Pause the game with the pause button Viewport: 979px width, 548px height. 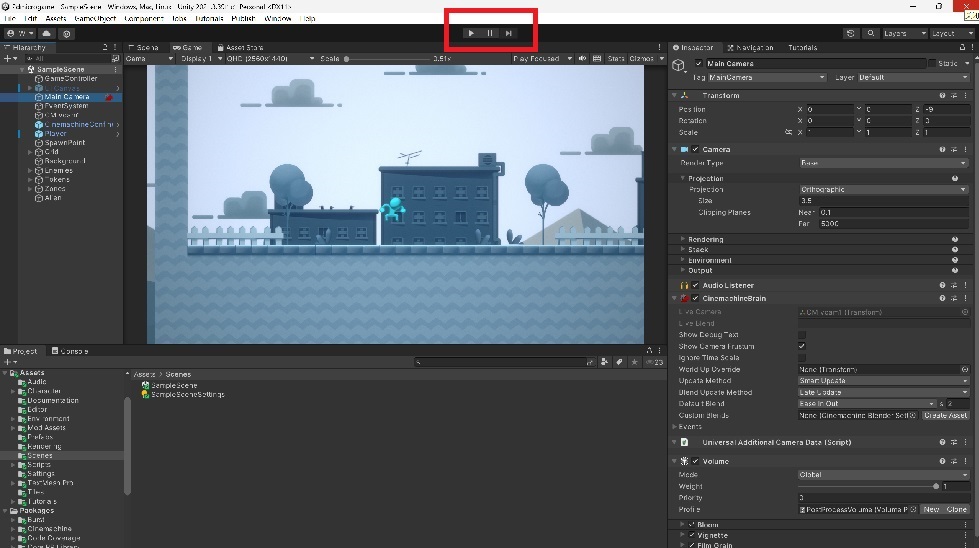point(490,33)
